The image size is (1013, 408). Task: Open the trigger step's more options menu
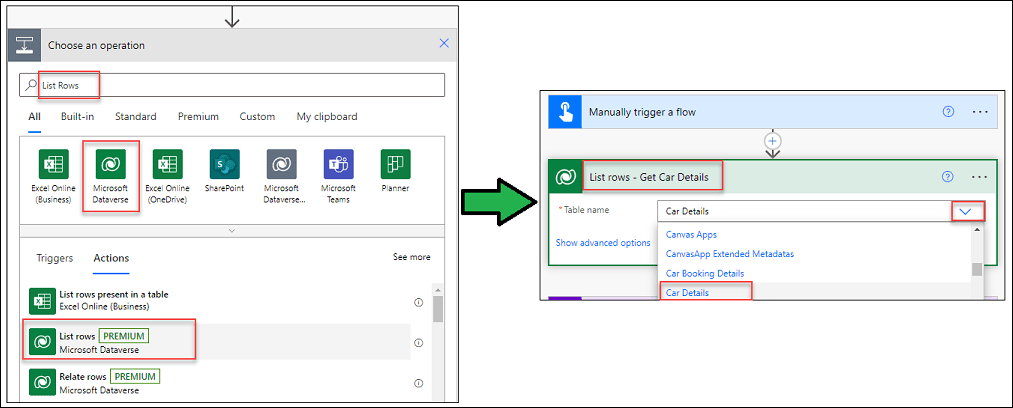click(980, 112)
